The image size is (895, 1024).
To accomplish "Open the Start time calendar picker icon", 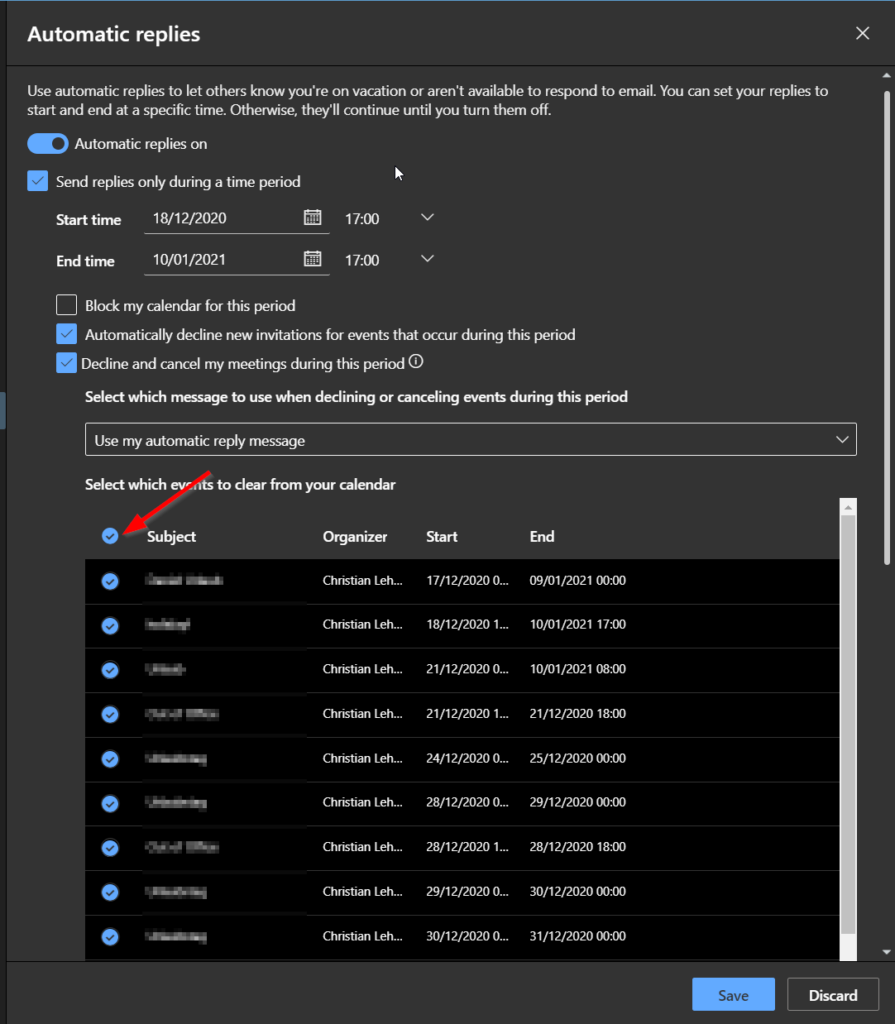I will point(312,218).
